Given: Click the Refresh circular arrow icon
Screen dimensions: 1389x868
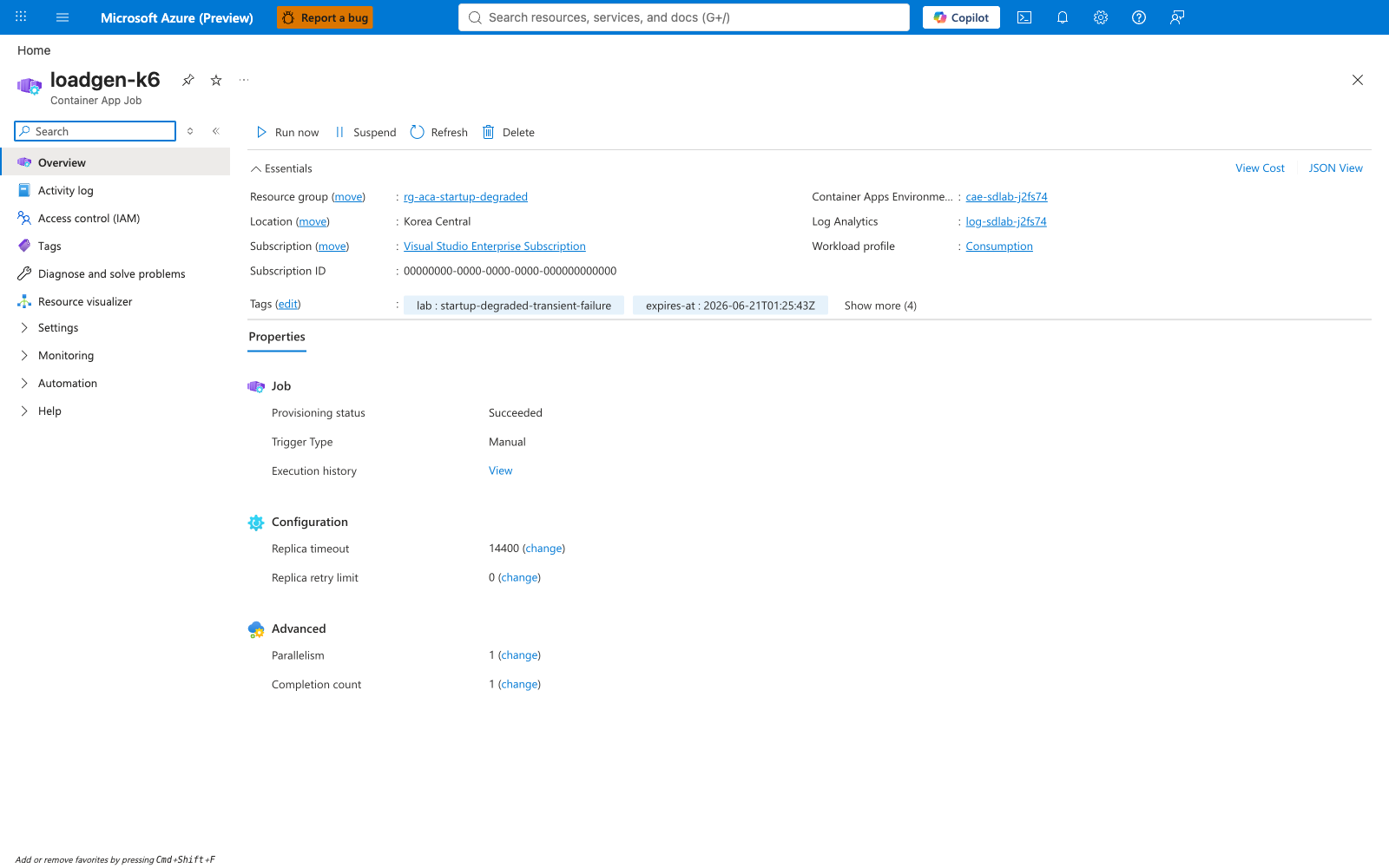Looking at the screenshot, I should (418, 132).
